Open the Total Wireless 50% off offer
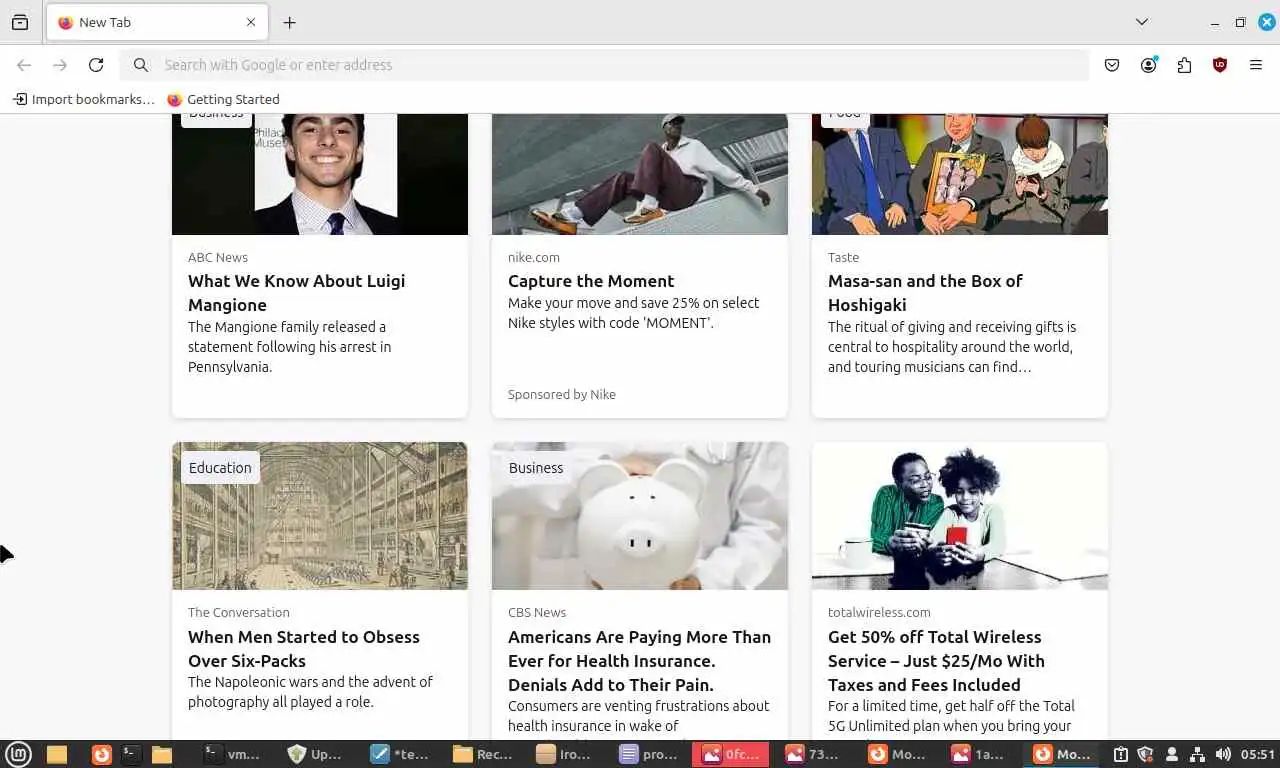The image size is (1280, 768). coord(936,661)
